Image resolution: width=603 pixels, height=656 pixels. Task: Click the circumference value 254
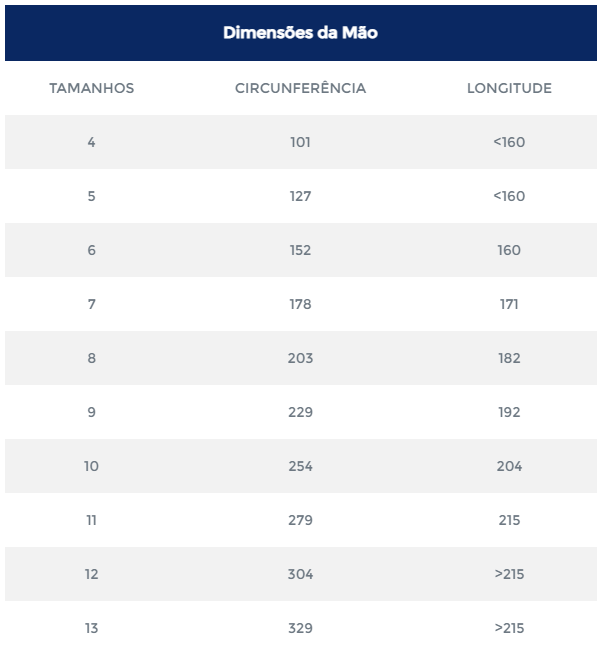pyautogui.click(x=300, y=466)
